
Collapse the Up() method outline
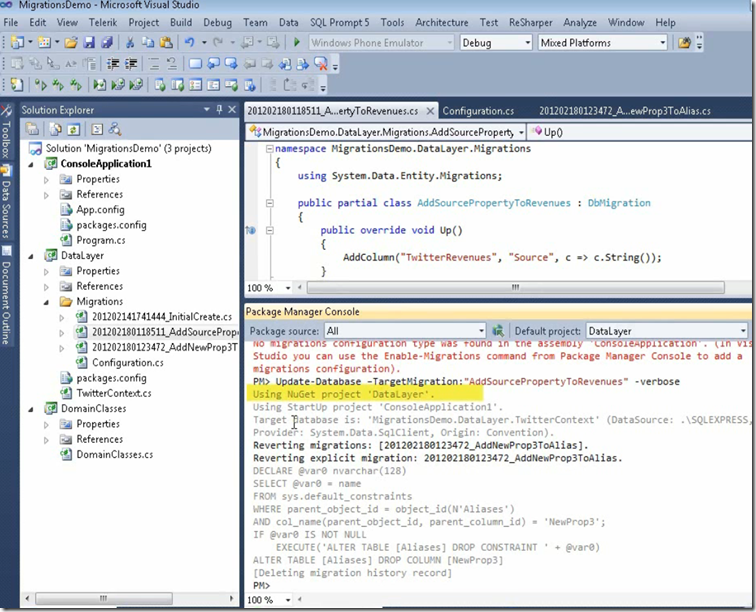(270, 230)
